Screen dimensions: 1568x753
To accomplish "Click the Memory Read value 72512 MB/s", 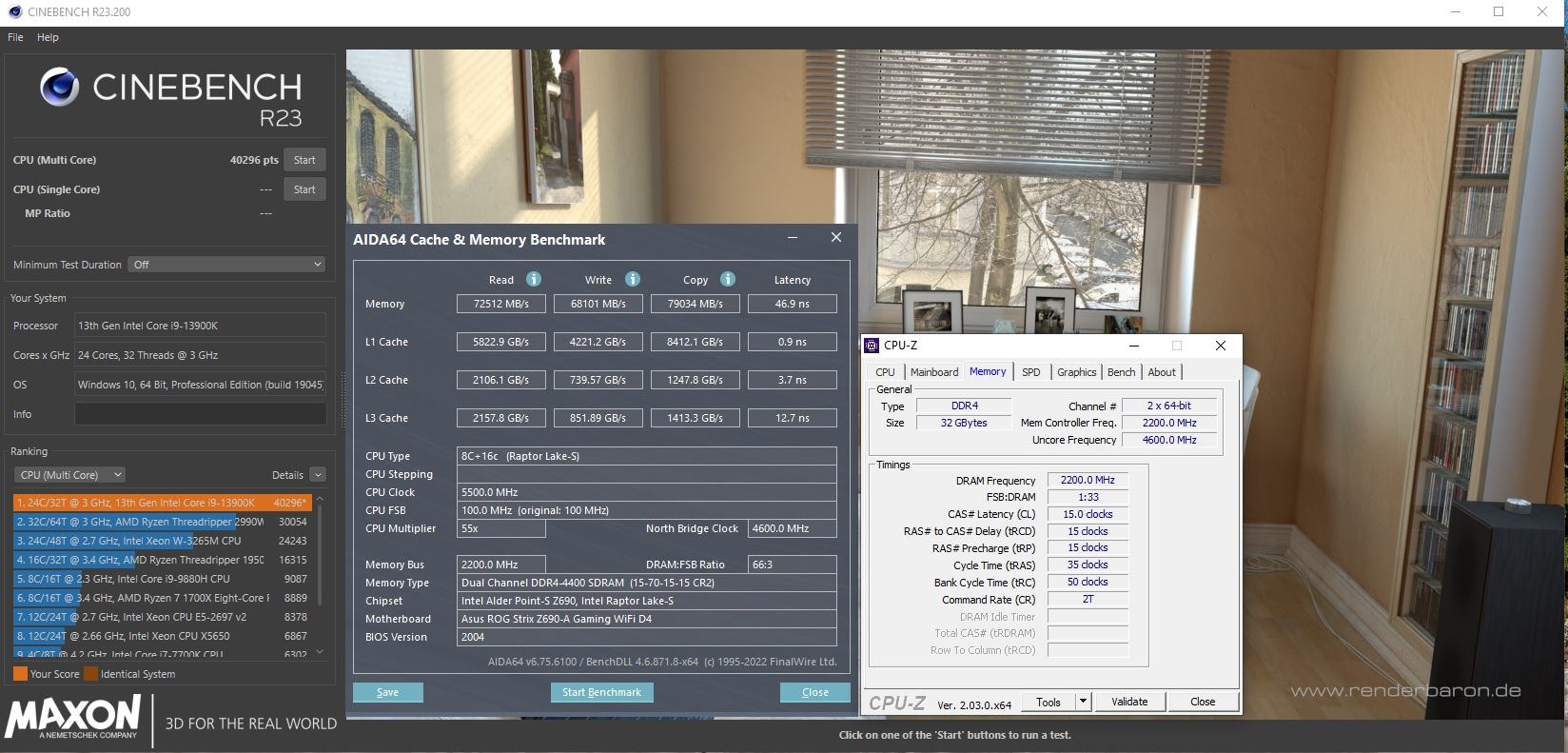I will [501, 304].
